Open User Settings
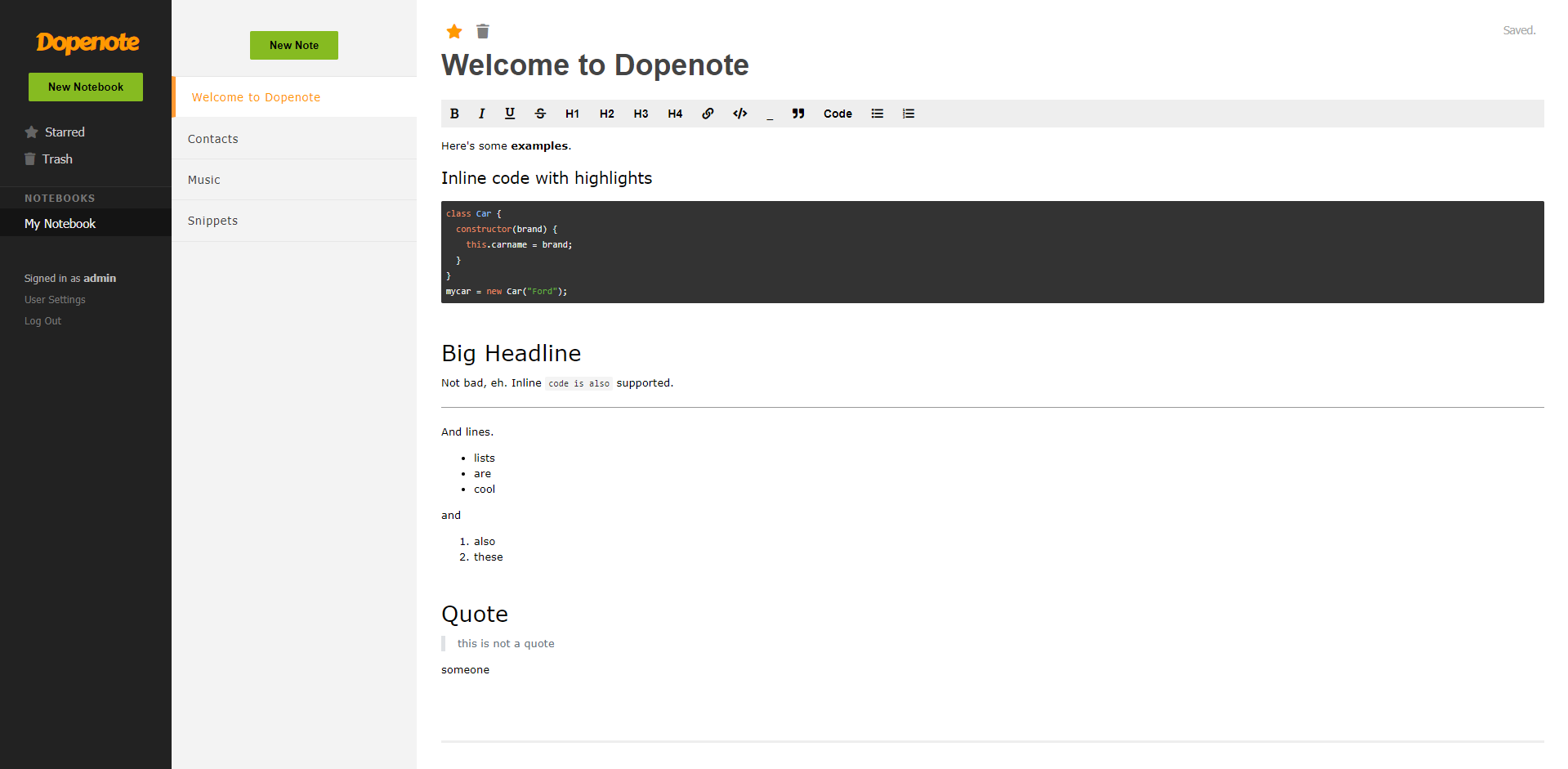The height and width of the screenshot is (769, 1568). (55, 300)
